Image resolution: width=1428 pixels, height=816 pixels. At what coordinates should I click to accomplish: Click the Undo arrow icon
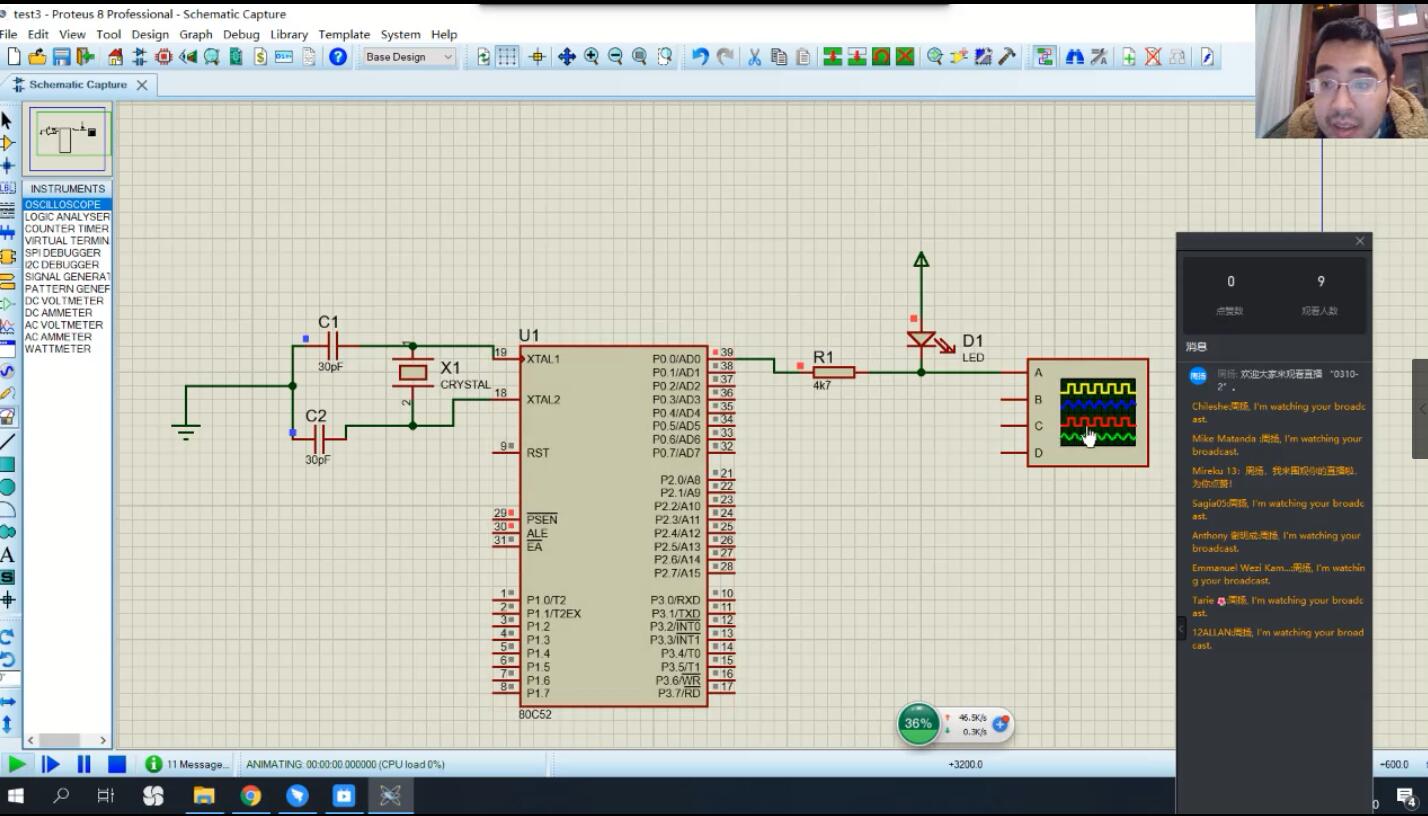700,57
